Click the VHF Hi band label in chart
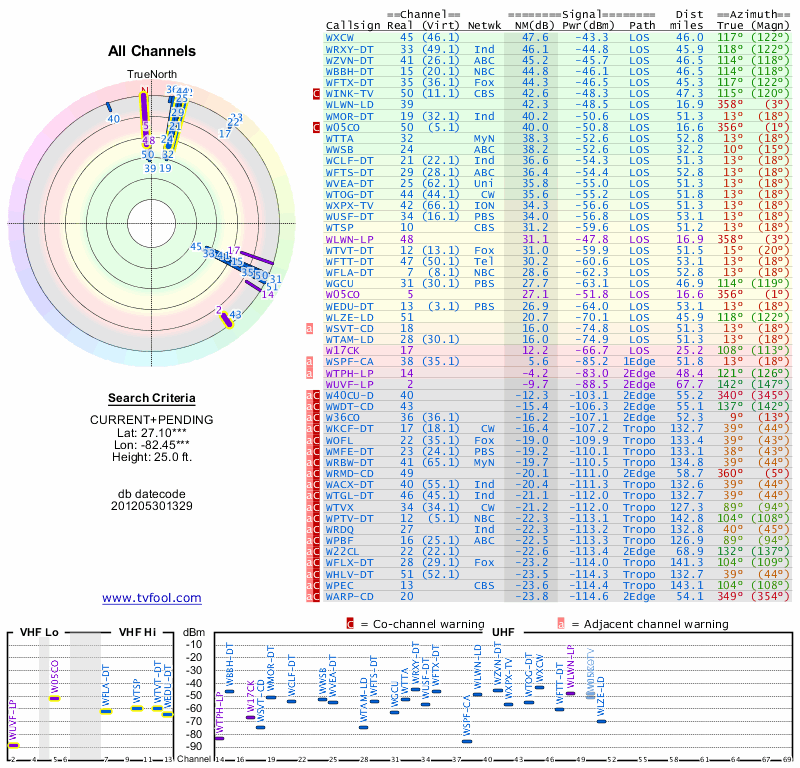This screenshot has width=800, height=768. pyautogui.click(x=137, y=632)
